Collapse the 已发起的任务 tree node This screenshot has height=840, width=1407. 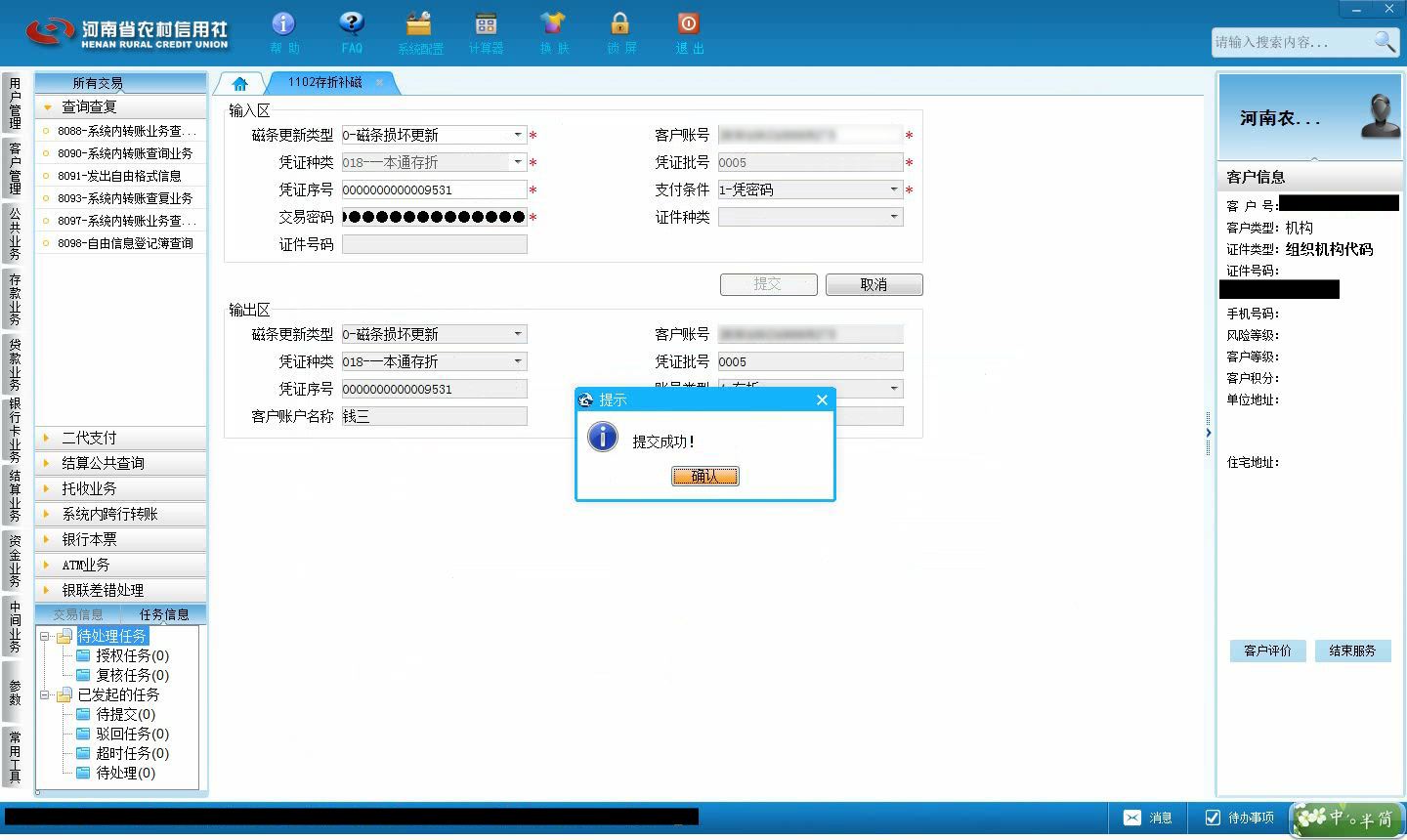(x=45, y=694)
